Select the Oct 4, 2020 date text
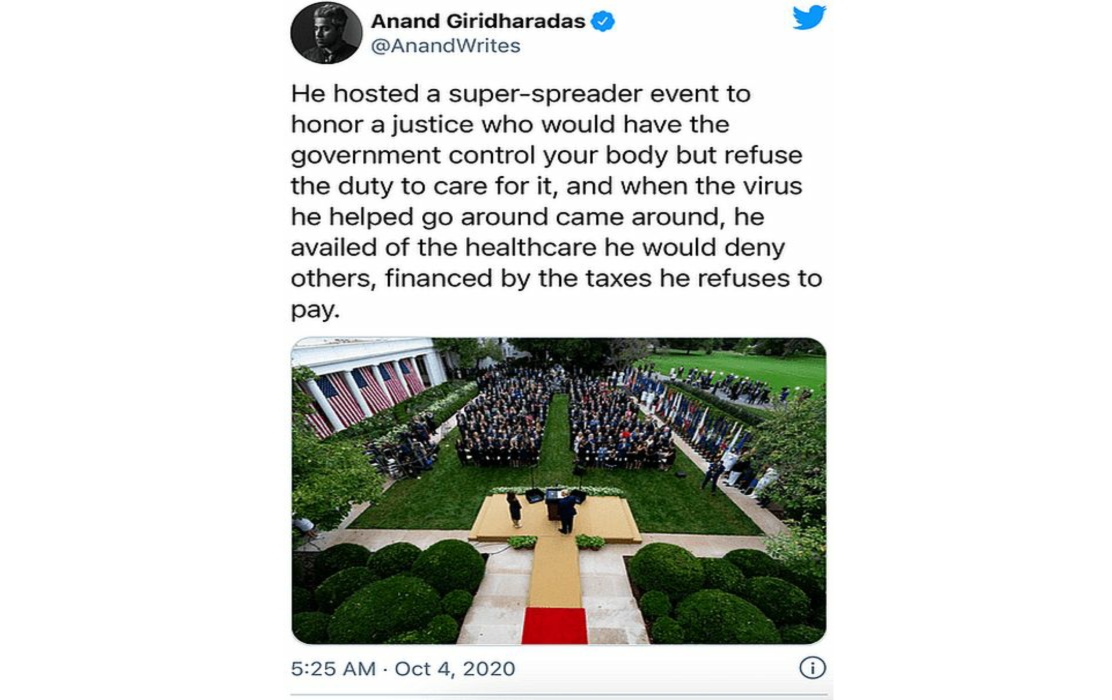 tap(455, 668)
